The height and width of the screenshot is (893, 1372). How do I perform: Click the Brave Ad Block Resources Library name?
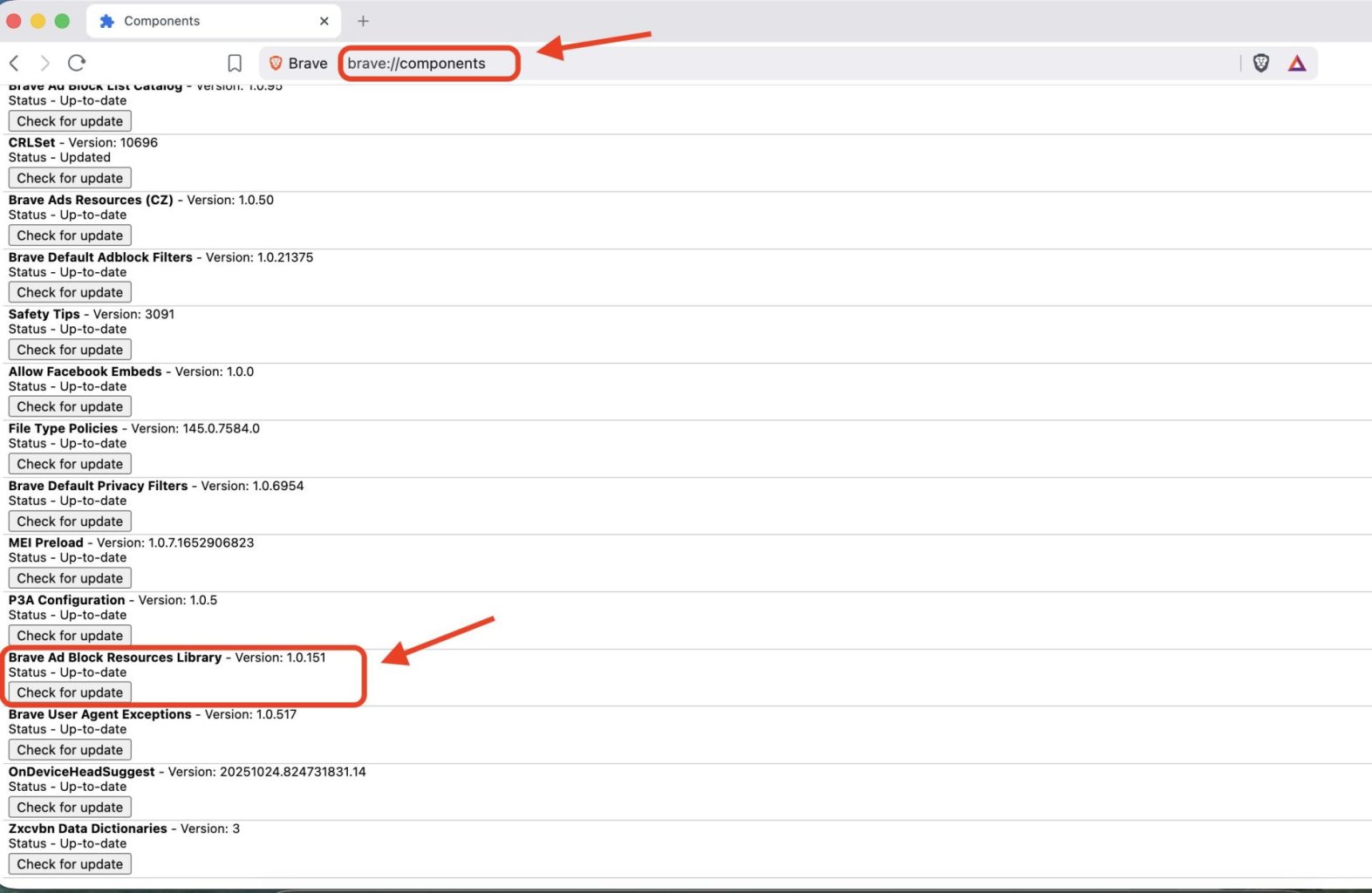click(115, 658)
